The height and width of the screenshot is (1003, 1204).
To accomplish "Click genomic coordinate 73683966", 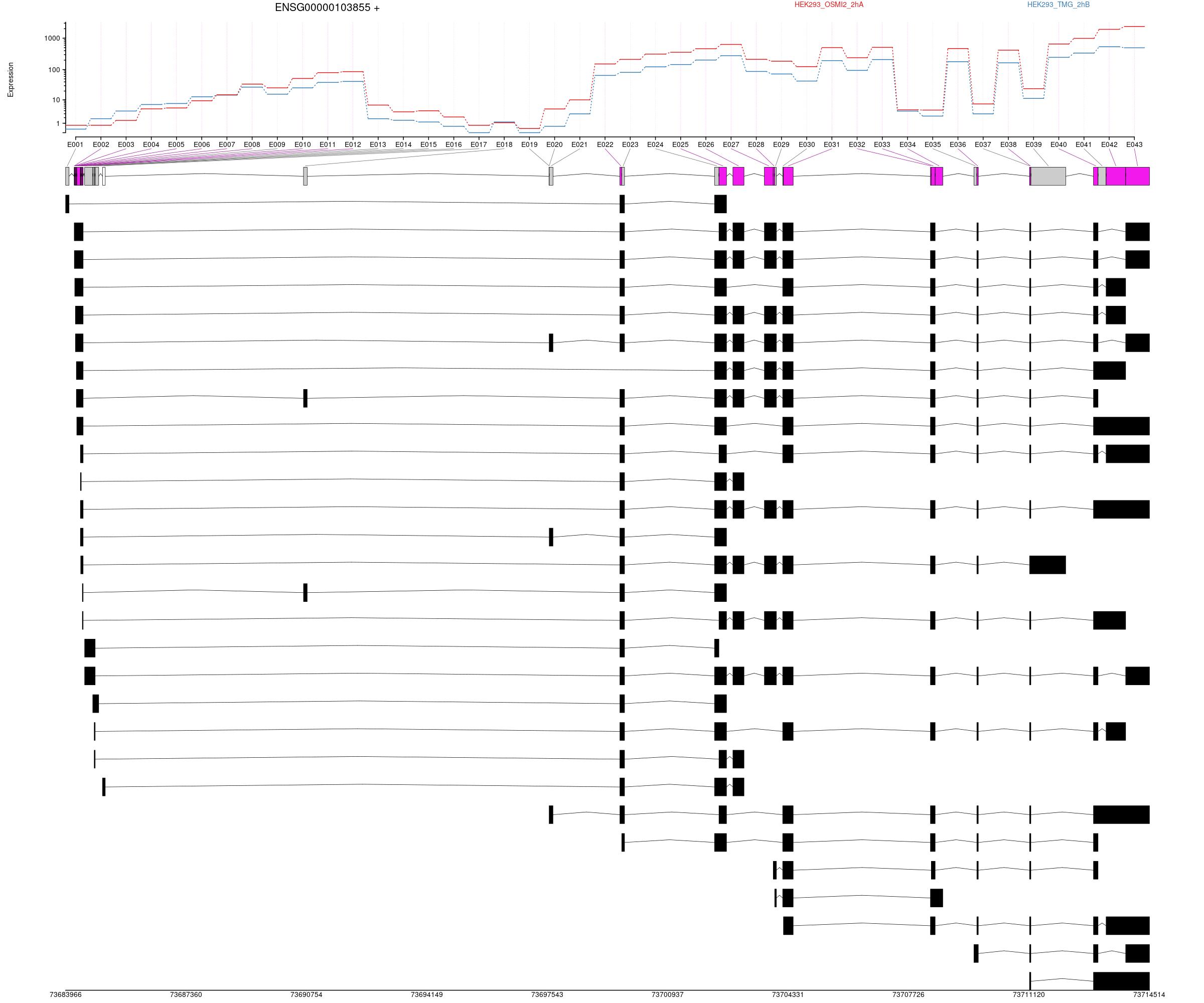I will (x=66, y=995).
